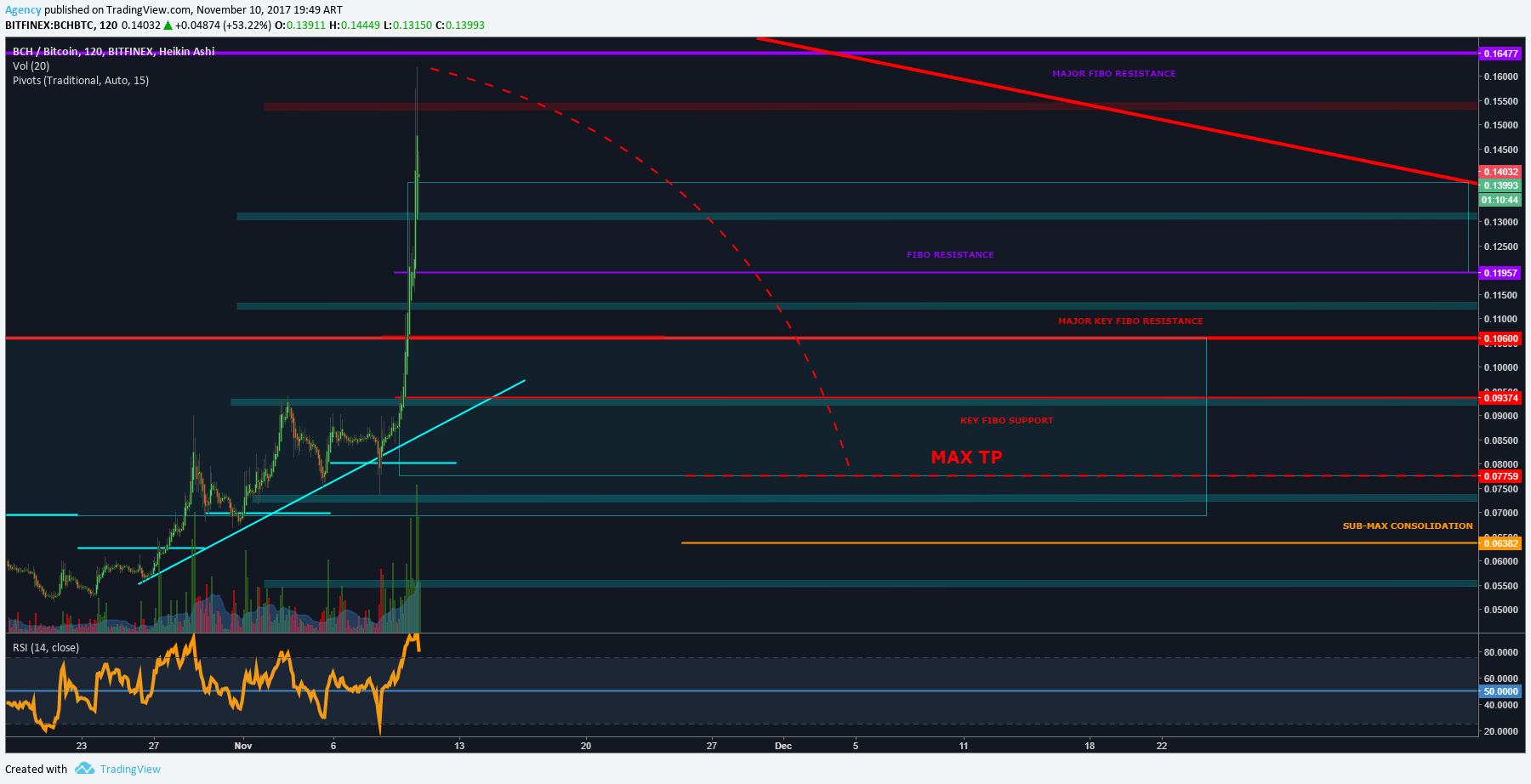Click the red 0.07759 price tag
1531x784 pixels.
coord(1500,476)
